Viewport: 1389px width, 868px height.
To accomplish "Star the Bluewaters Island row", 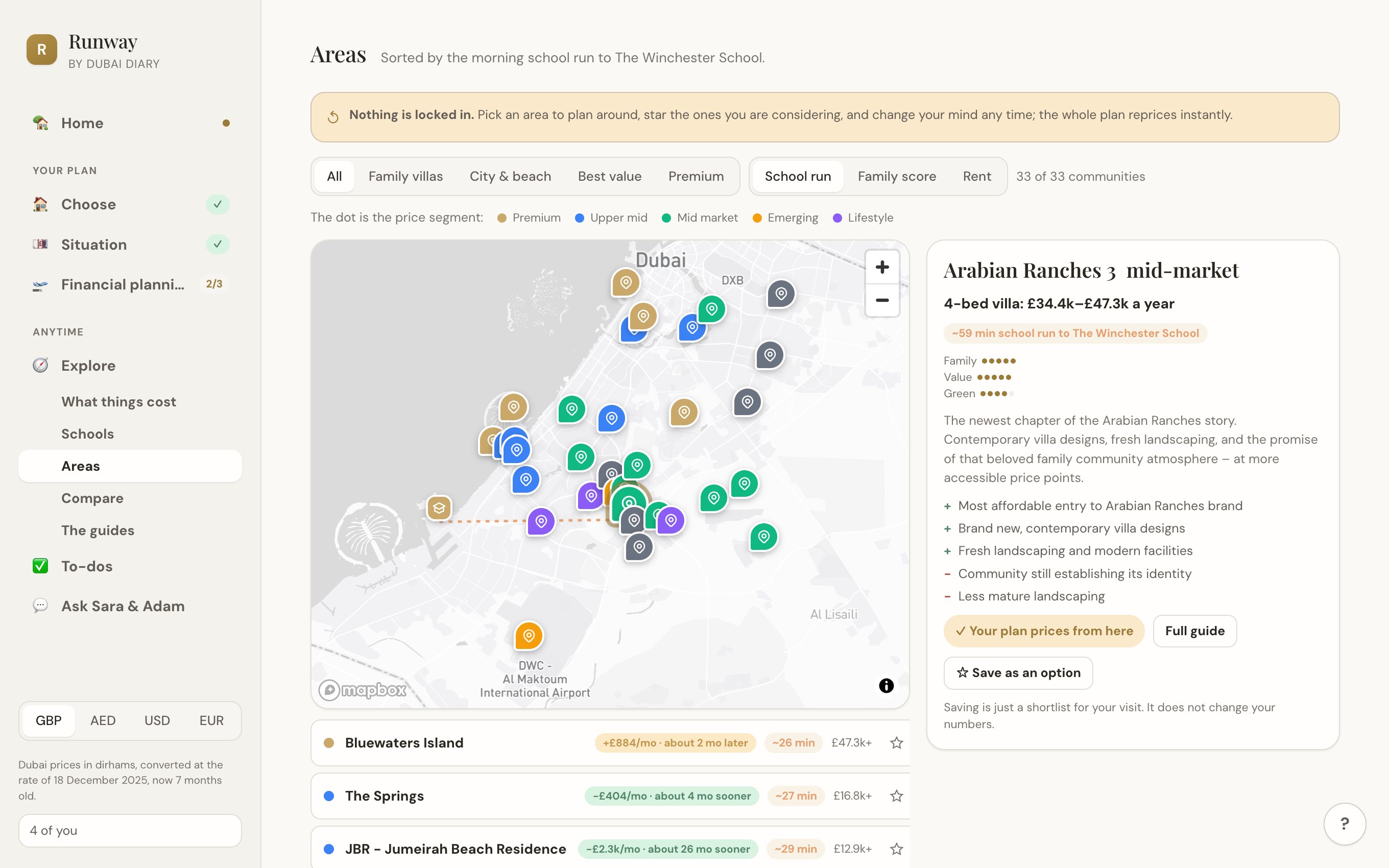I will point(897,743).
